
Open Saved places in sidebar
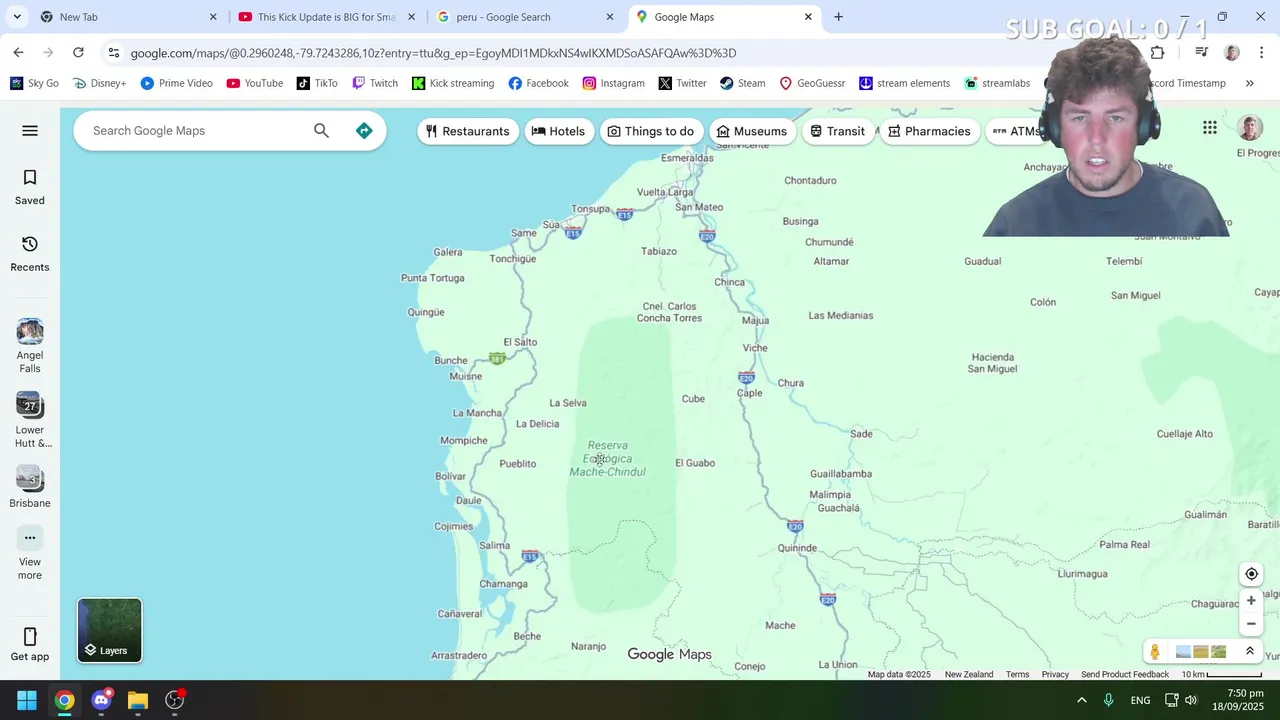coord(30,187)
